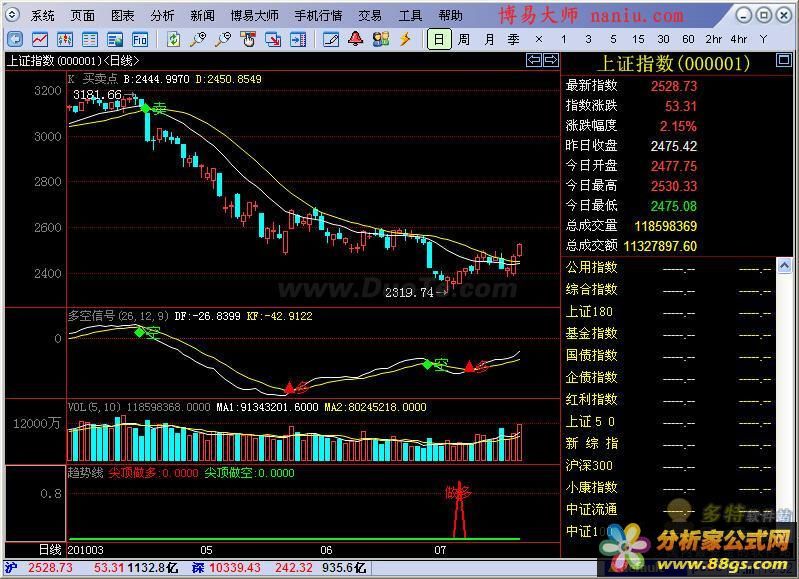799x579 pixels.
Task: Open the 手机行情 menu
Action: (318, 16)
